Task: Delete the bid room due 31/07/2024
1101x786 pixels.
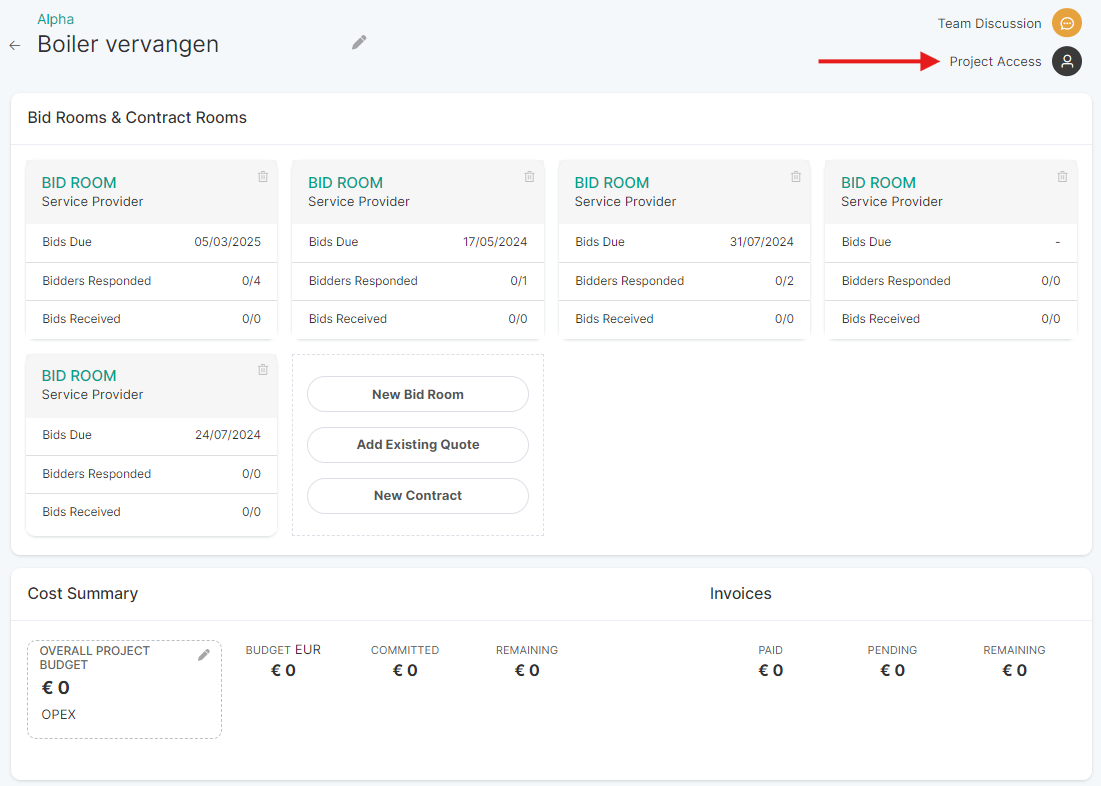Action: [796, 177]
